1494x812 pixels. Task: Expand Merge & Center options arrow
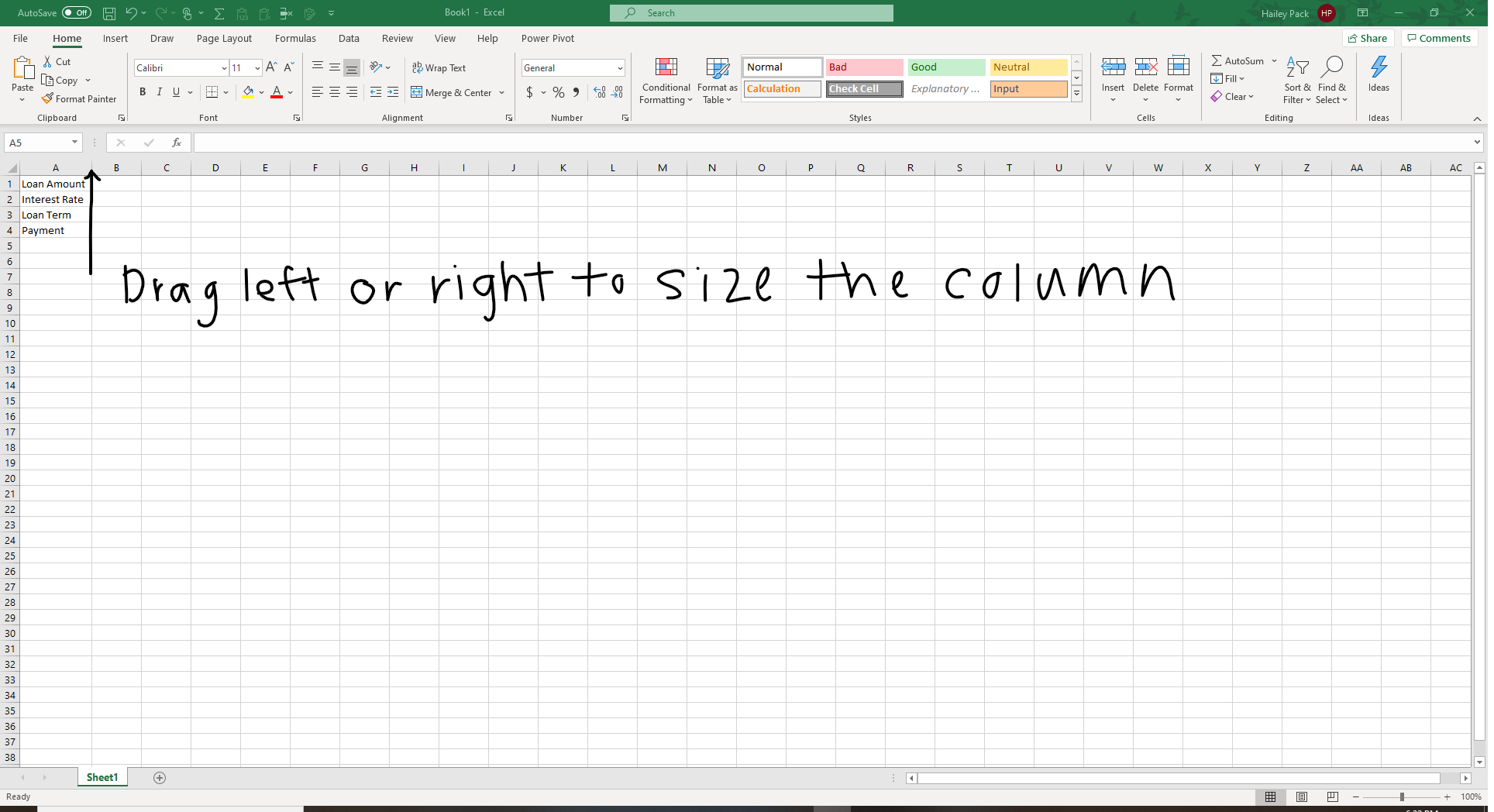(x=502, y=93)
